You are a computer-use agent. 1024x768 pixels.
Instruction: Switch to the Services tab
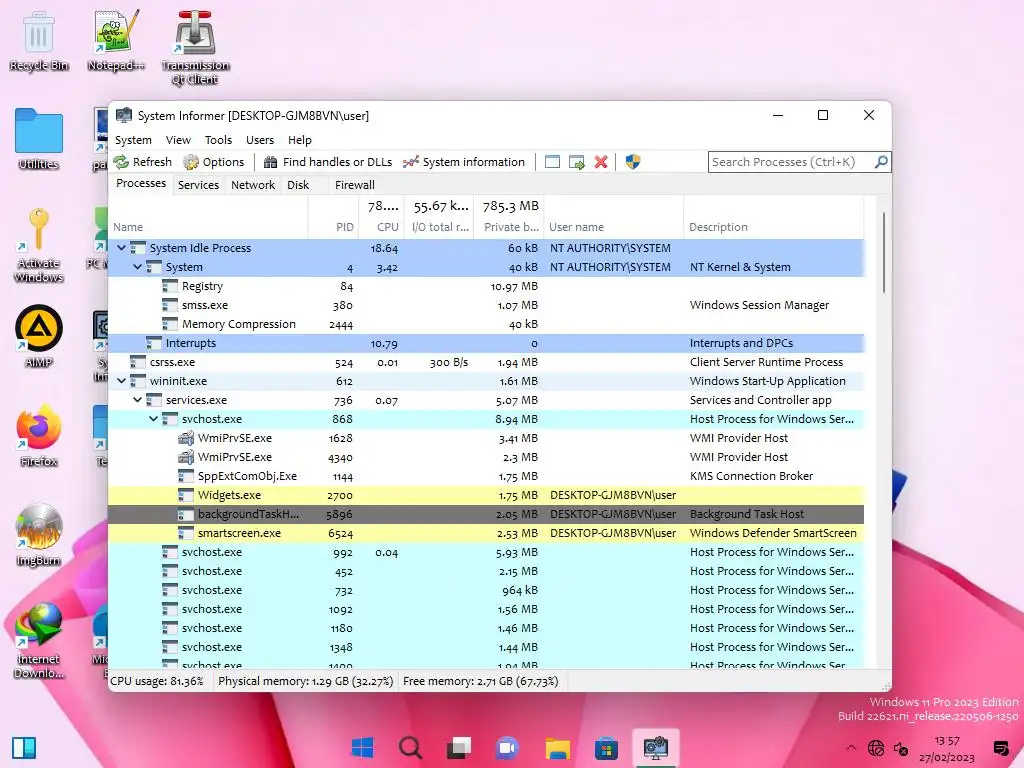click(199, 185)
